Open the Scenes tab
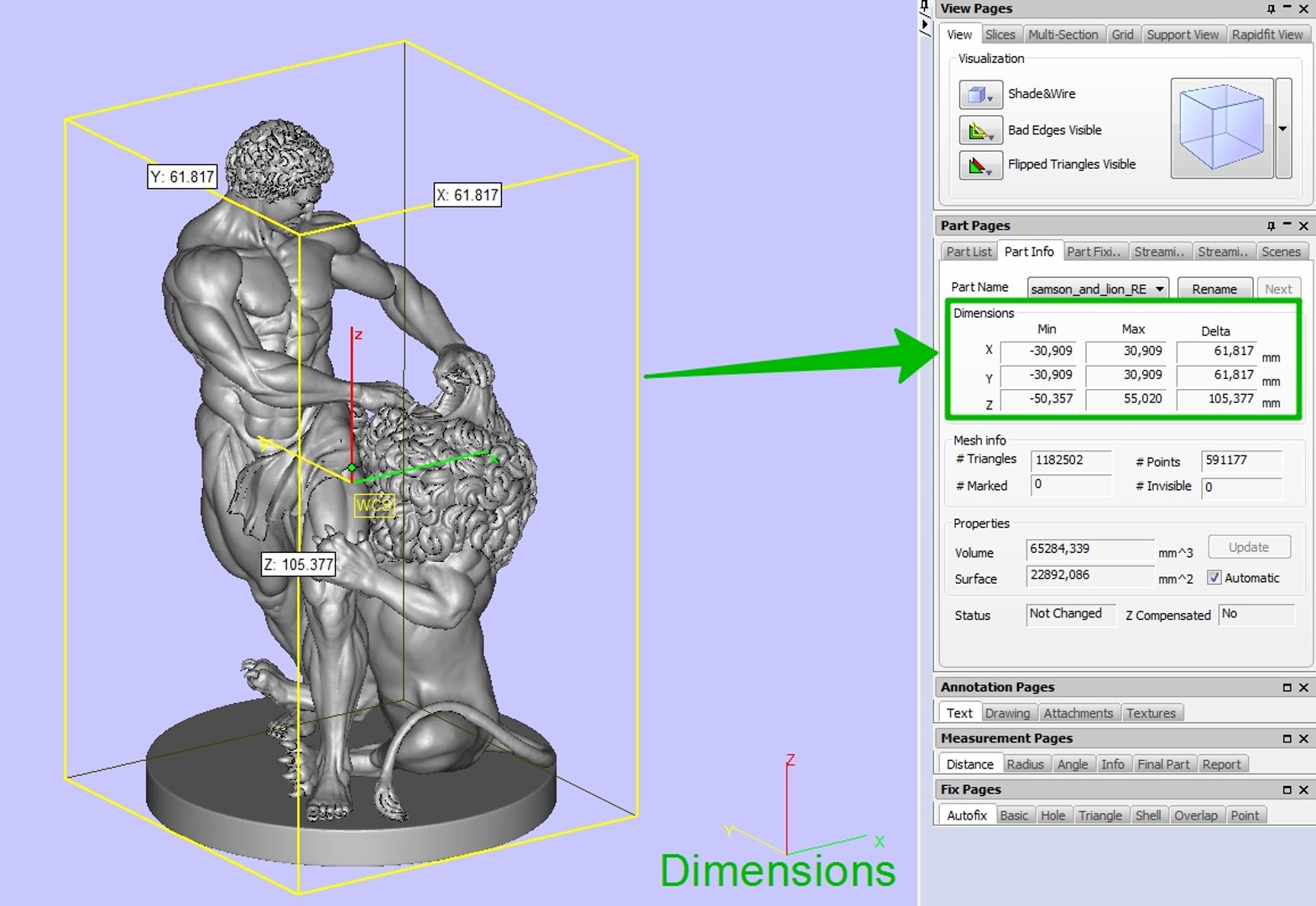 coord(1281,252)
